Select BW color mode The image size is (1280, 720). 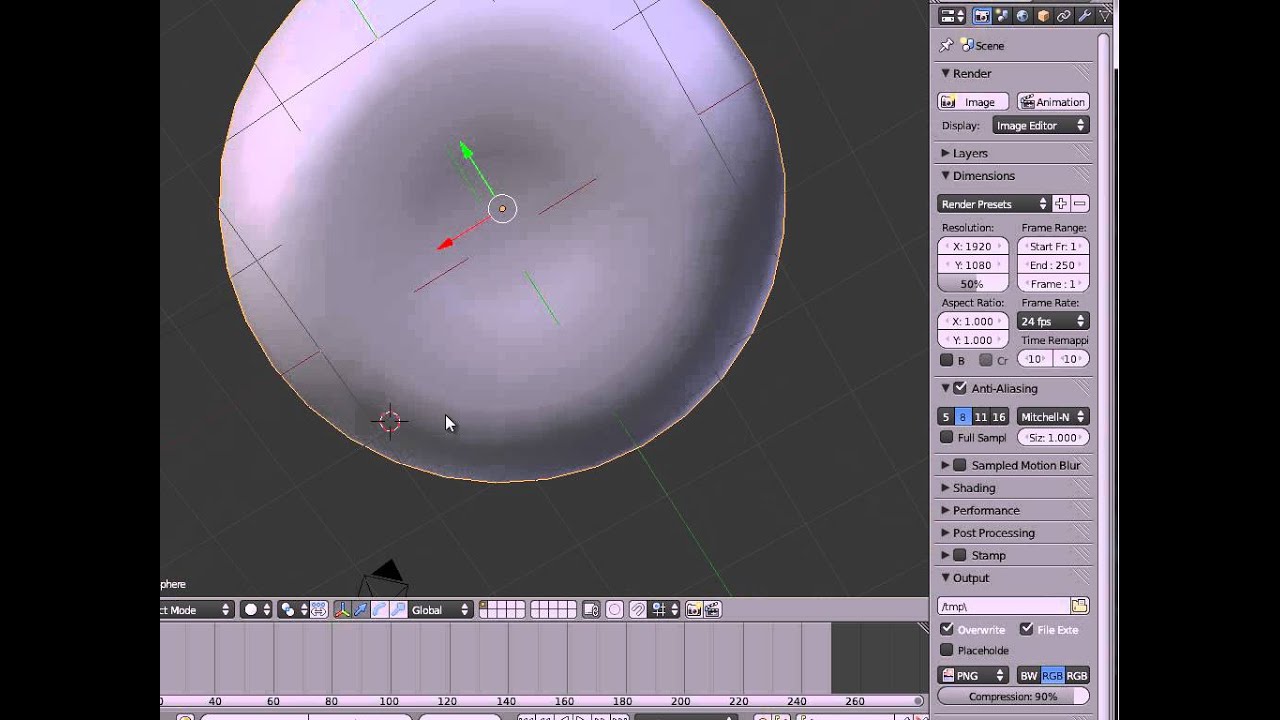[1029, 676]
